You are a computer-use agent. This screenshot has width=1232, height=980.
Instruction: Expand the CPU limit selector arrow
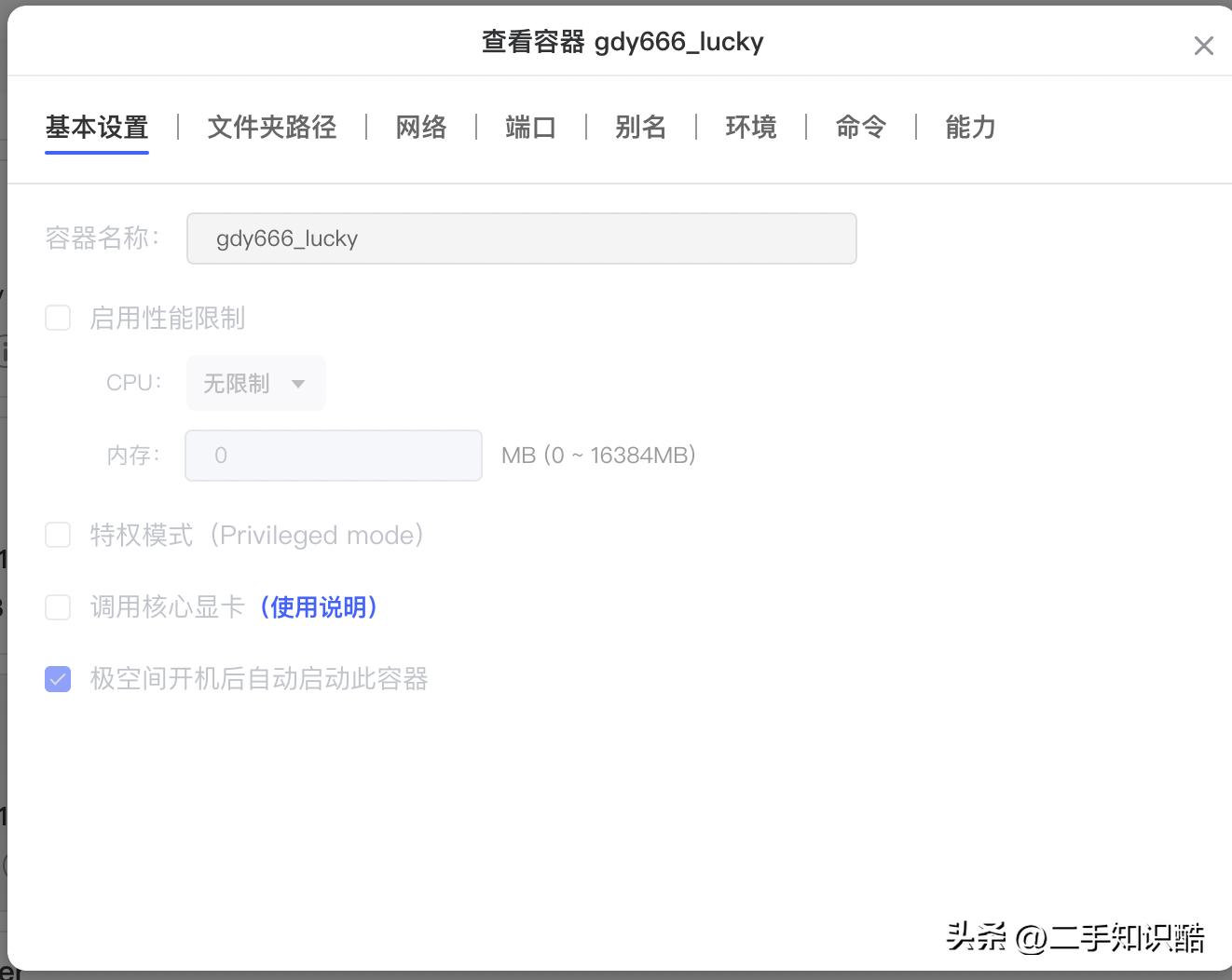pos(298,383)
